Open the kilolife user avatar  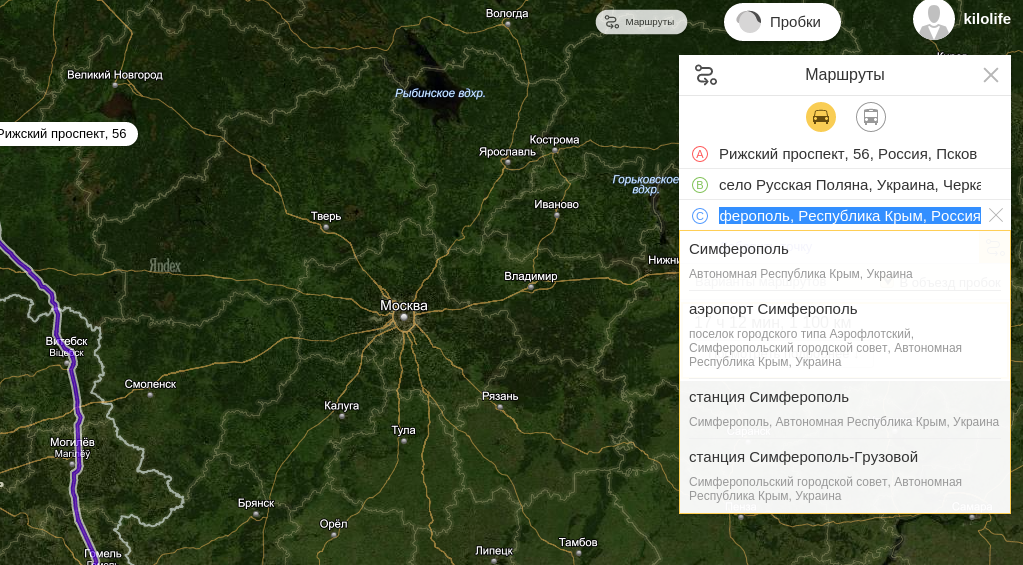(934, 20)
